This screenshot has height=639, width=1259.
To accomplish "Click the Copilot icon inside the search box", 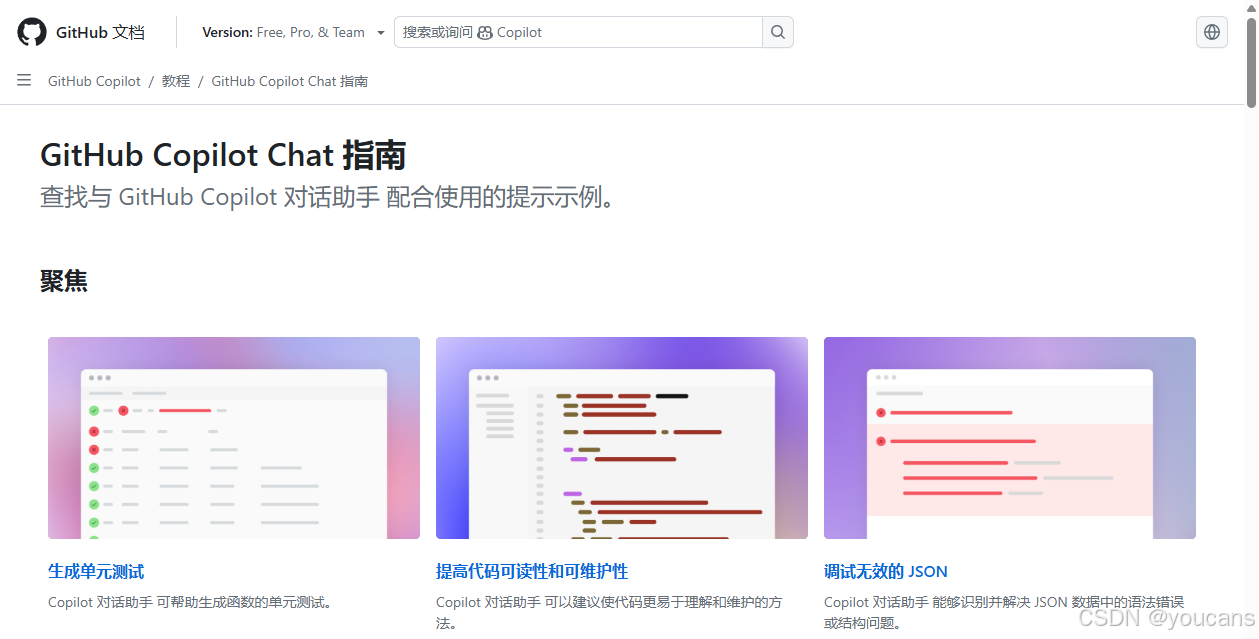I will pyautogui.click(x=484, y=32).
